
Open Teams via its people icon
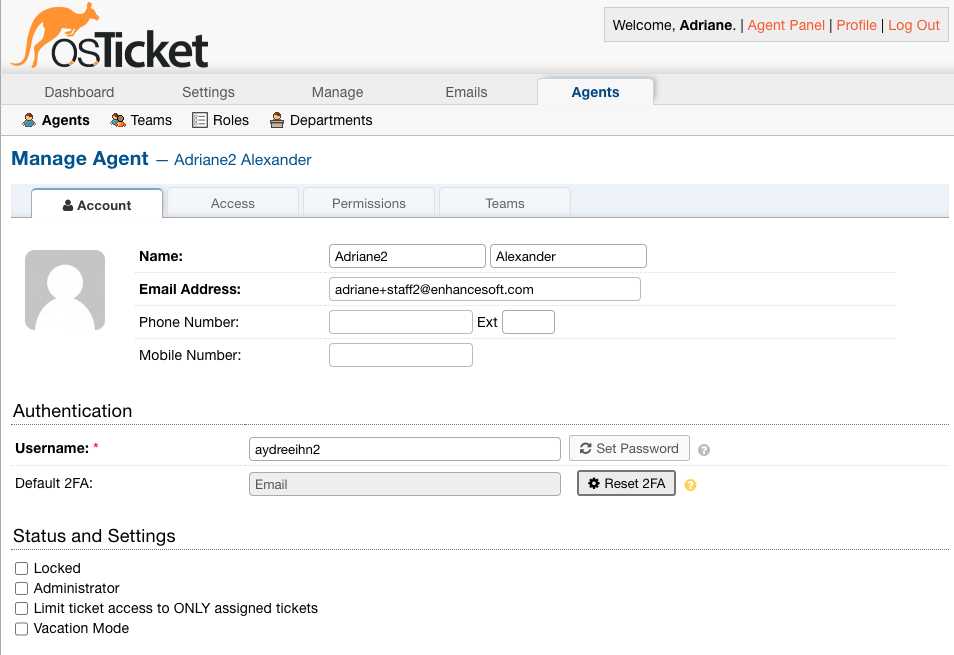point(117,120)
